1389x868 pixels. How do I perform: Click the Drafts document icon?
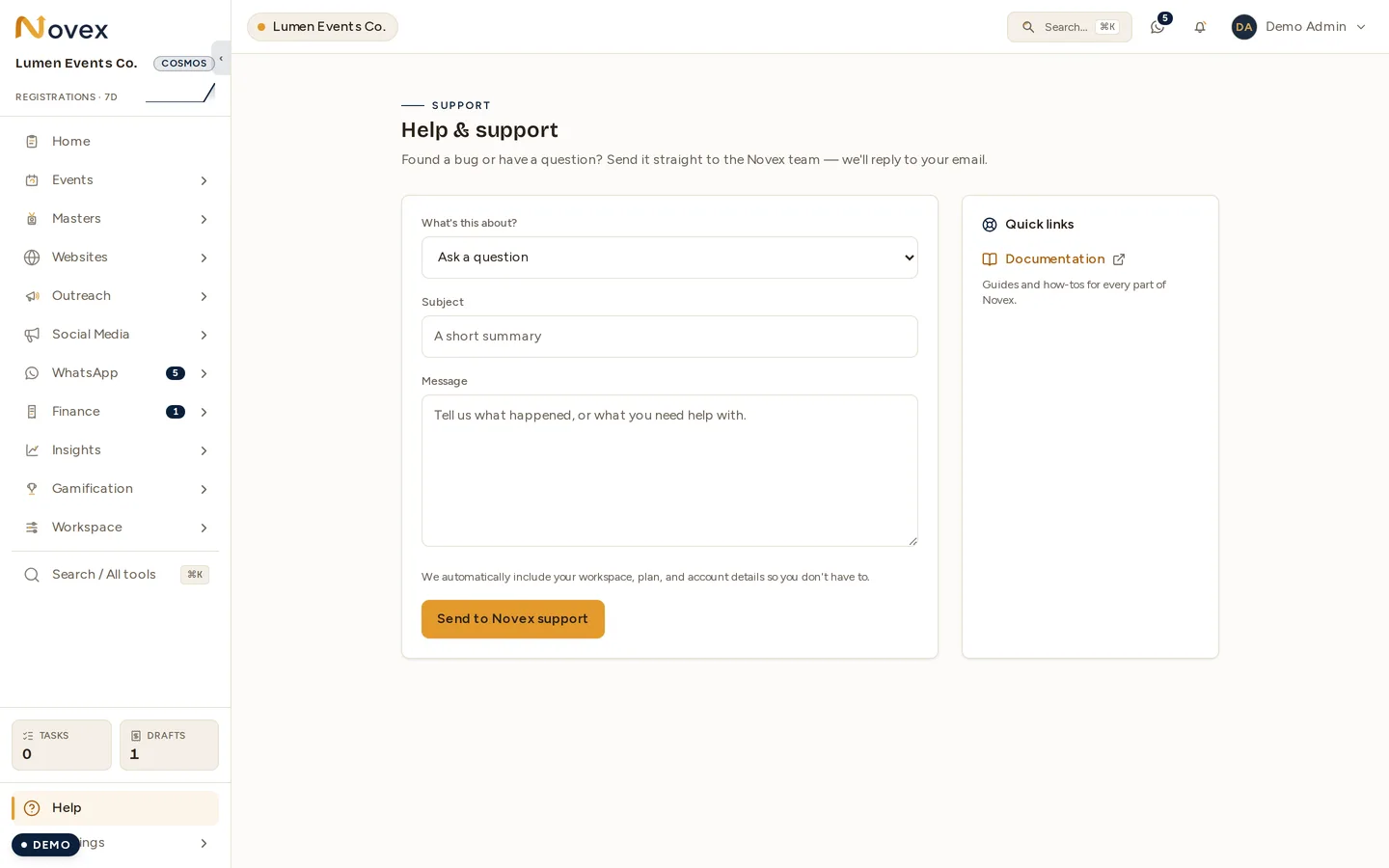136,736
